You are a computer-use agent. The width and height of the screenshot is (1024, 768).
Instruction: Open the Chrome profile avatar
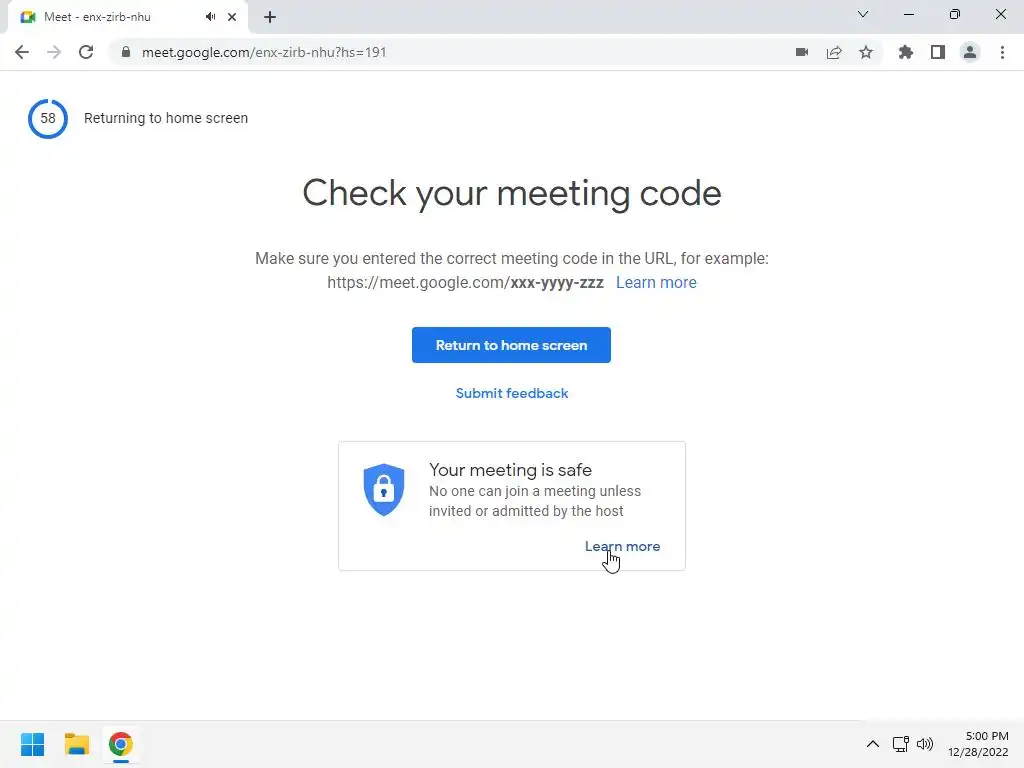coord(970,52)
